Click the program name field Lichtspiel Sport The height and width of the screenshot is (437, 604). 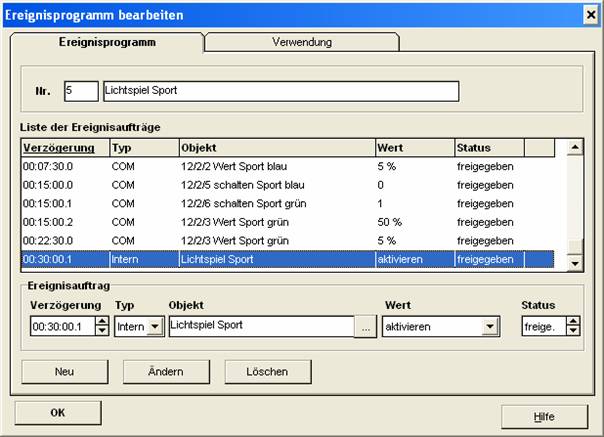click(x=280, y=92)
